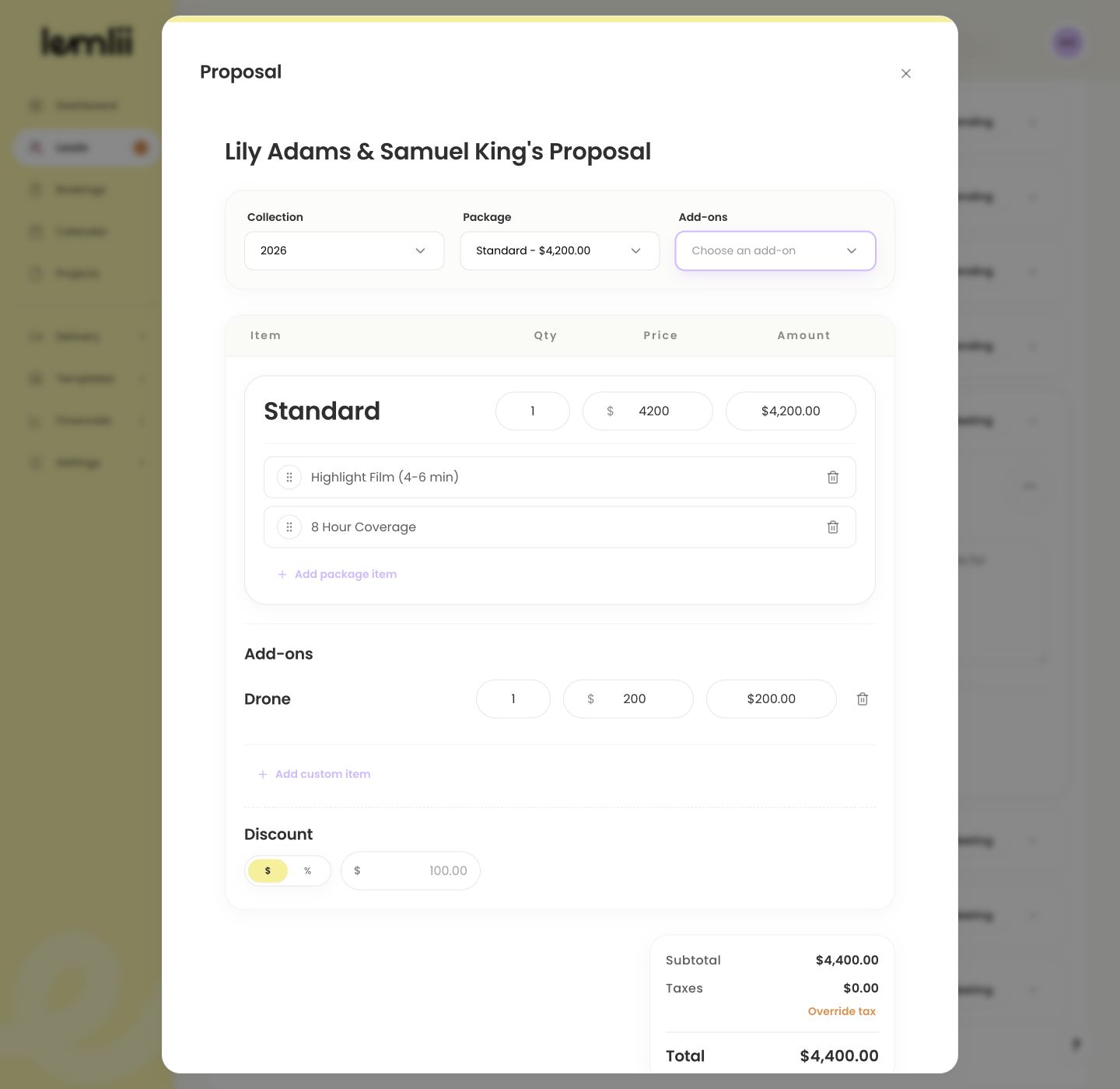Click the Qty column header
This screenshot has height=1089, width=1120.
click(x=545, y=335)
